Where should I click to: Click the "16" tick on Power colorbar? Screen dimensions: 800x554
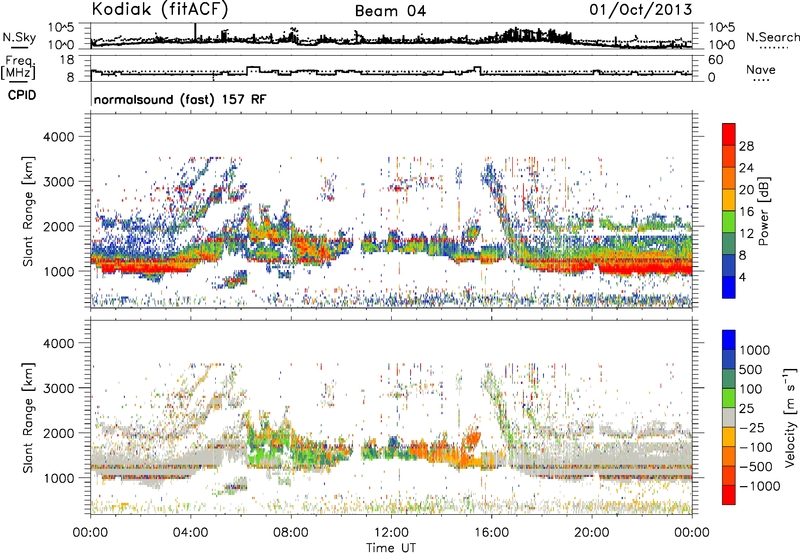(x=746, y=212)
